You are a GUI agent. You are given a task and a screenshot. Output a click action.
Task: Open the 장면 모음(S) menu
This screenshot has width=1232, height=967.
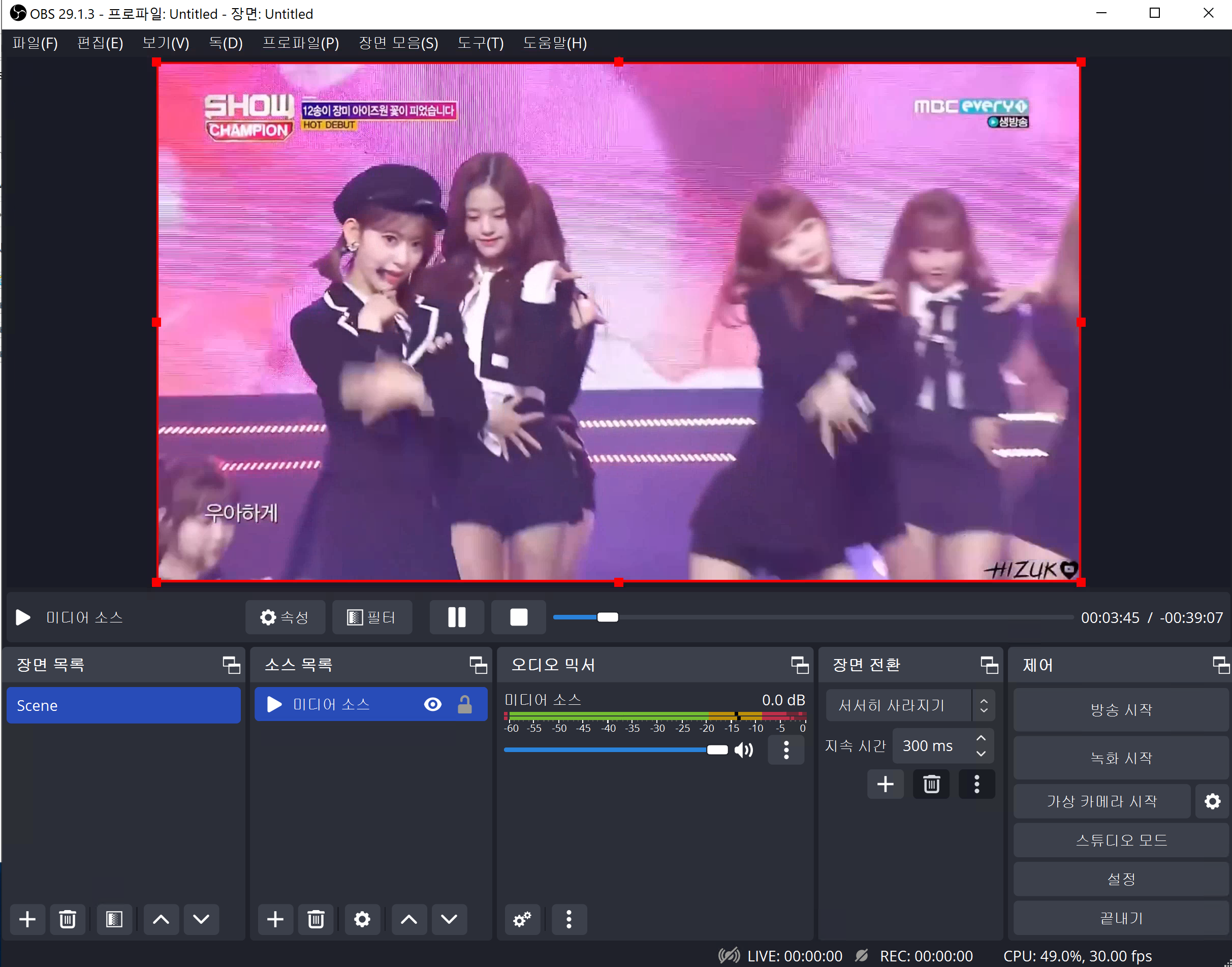point(398,43)
